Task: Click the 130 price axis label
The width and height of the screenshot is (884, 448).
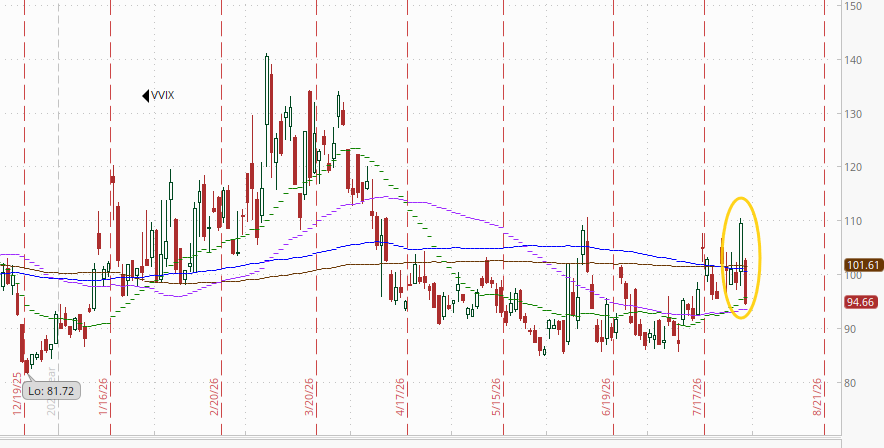Action: [x=852, y=114]
